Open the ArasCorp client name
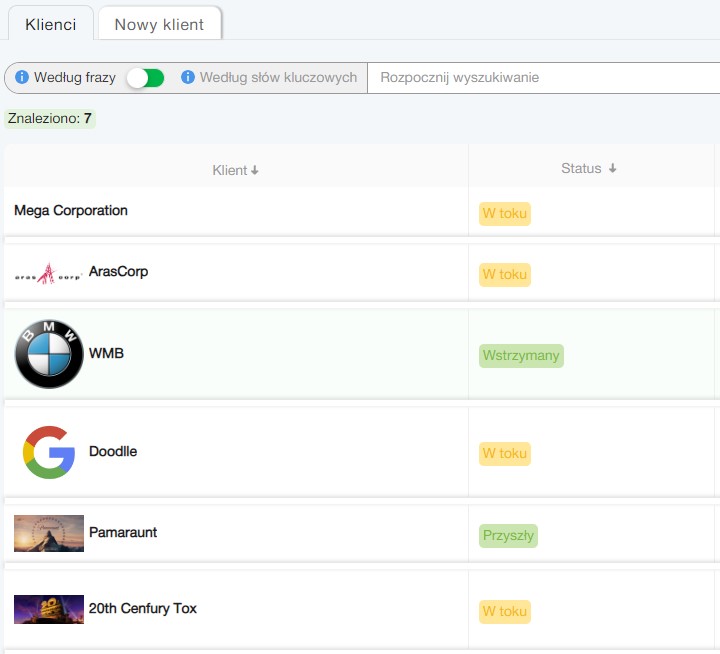The width and height of the screenshot is (720, 654). coord(118,272)
